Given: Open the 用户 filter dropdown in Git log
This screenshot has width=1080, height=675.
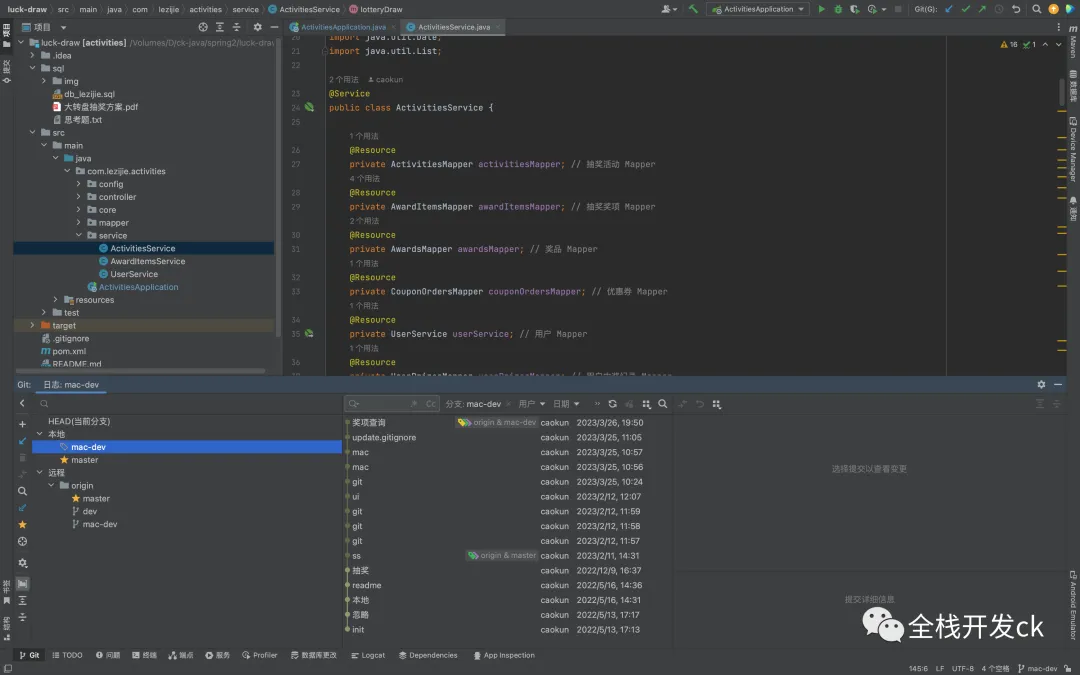Looking at the screenshot, I should [x=531, y=404].
